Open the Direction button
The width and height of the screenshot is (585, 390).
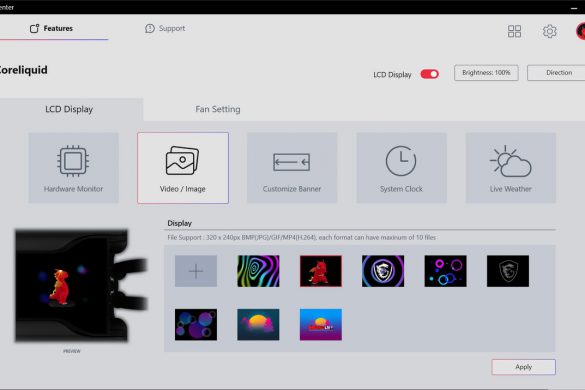[556, 73]
